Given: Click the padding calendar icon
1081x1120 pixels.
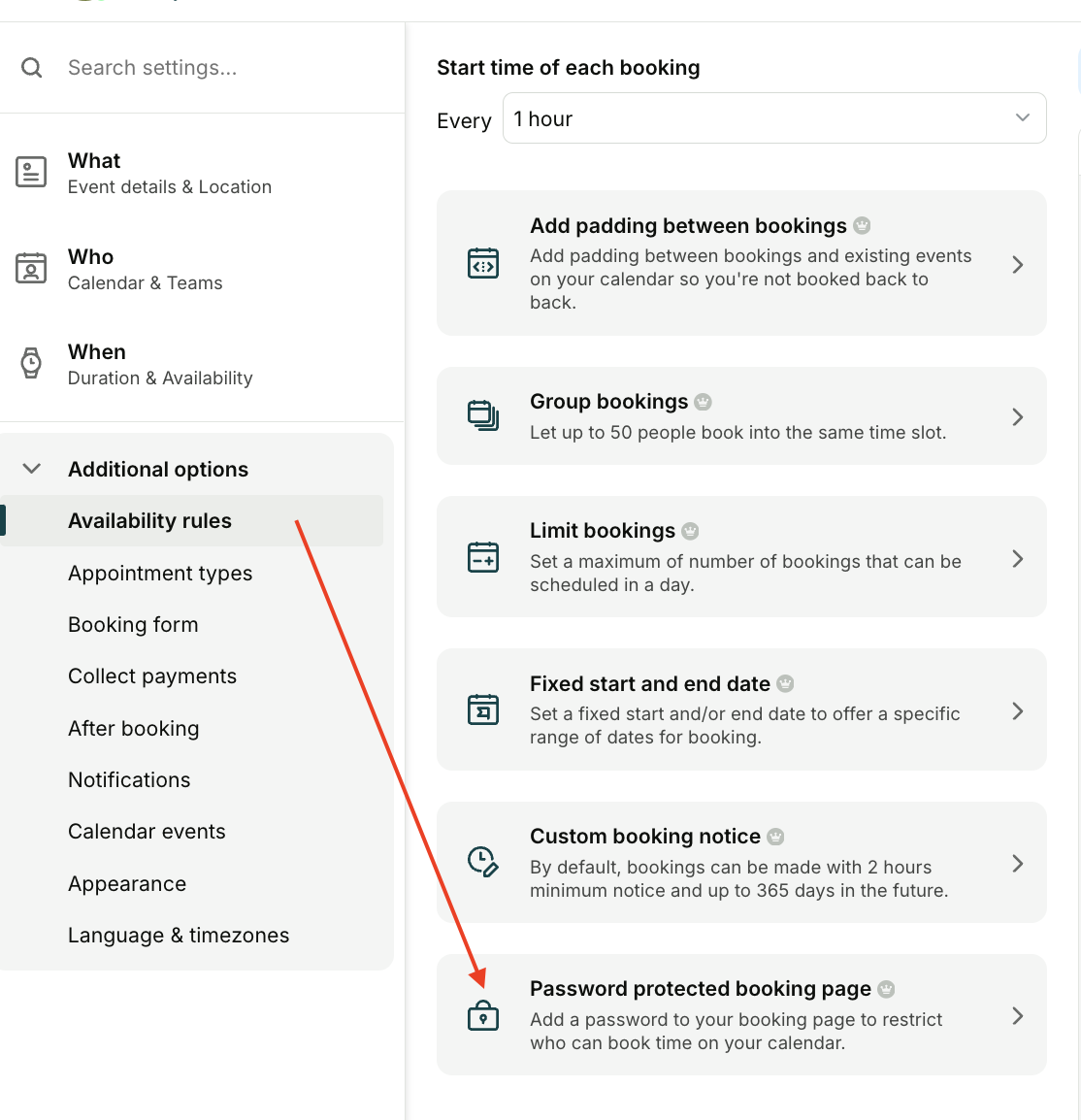Looking at the screenshot, I should click(x=483, y=264).
